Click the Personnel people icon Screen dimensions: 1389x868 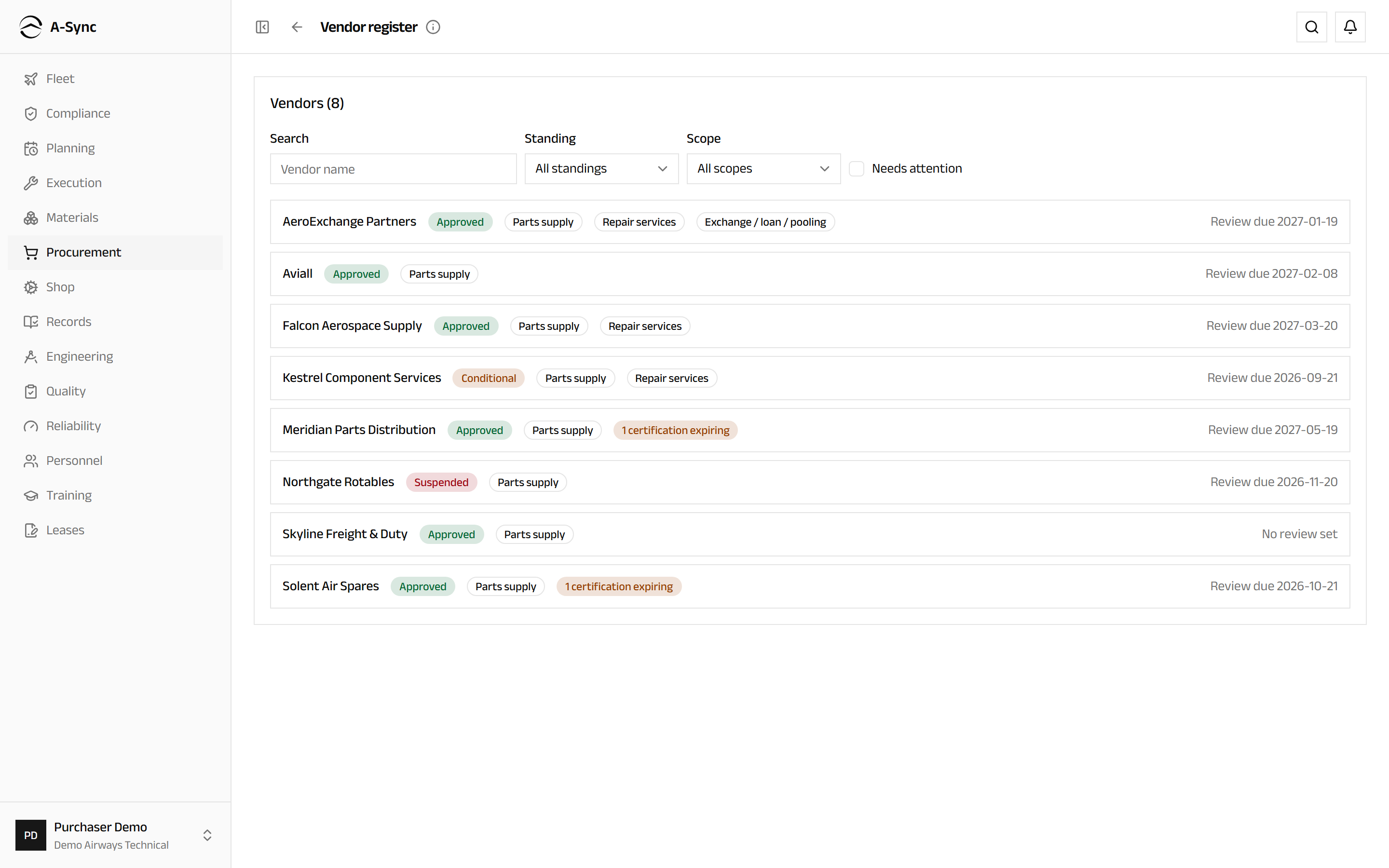tap(31, 461)
